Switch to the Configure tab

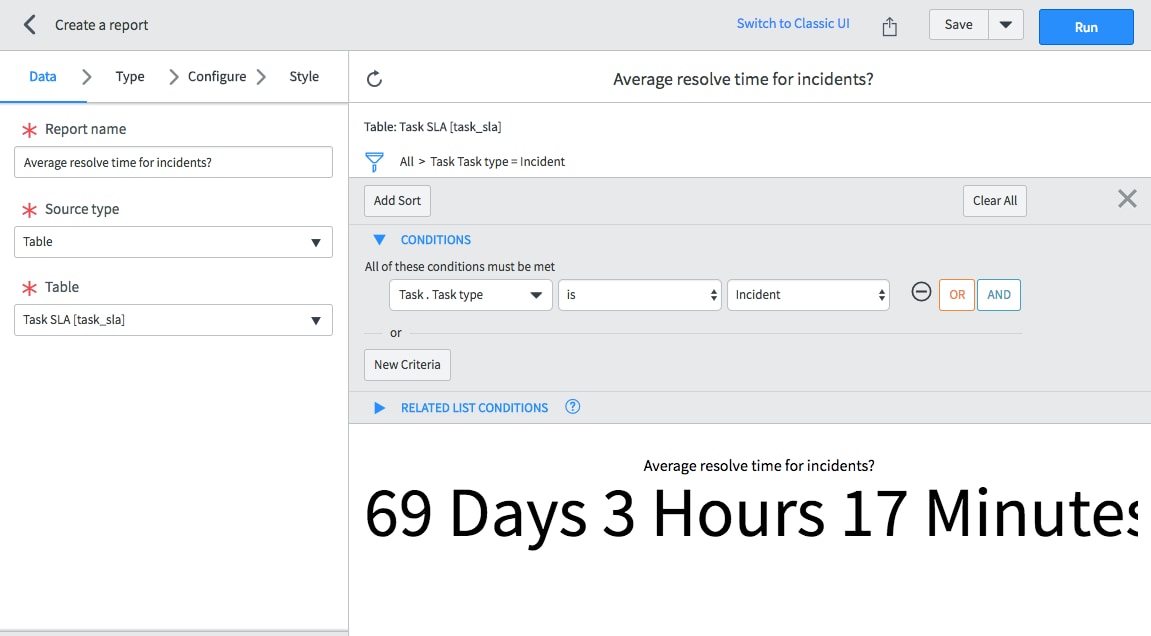[217, 76]
